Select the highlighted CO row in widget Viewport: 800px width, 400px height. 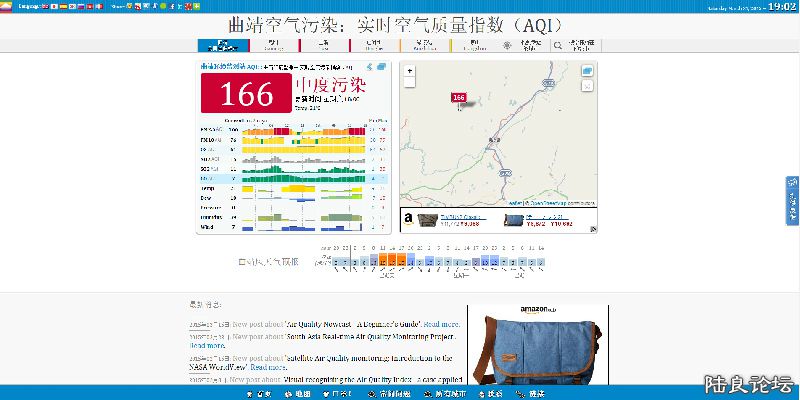coord(294,179)
